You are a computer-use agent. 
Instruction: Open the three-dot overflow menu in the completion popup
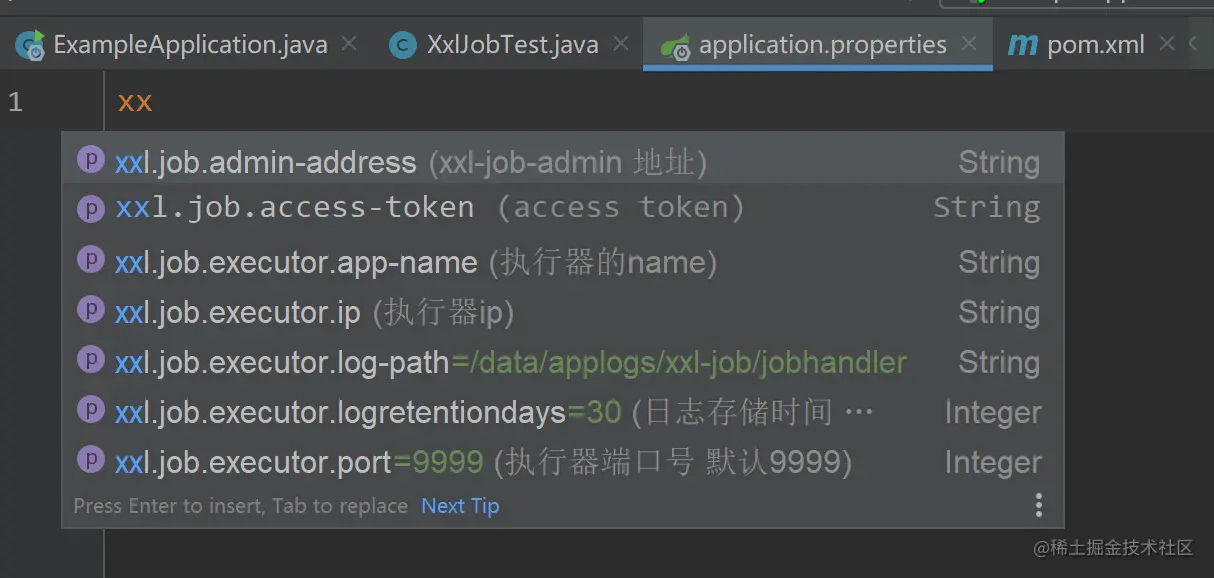click(x=1038, y=505)
